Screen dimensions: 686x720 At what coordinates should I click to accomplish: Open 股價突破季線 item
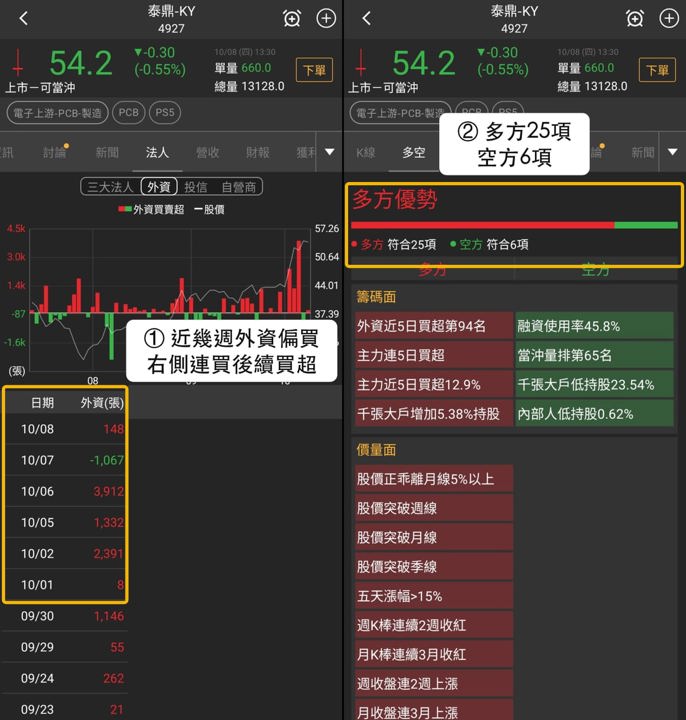click(x=434, y=567)
